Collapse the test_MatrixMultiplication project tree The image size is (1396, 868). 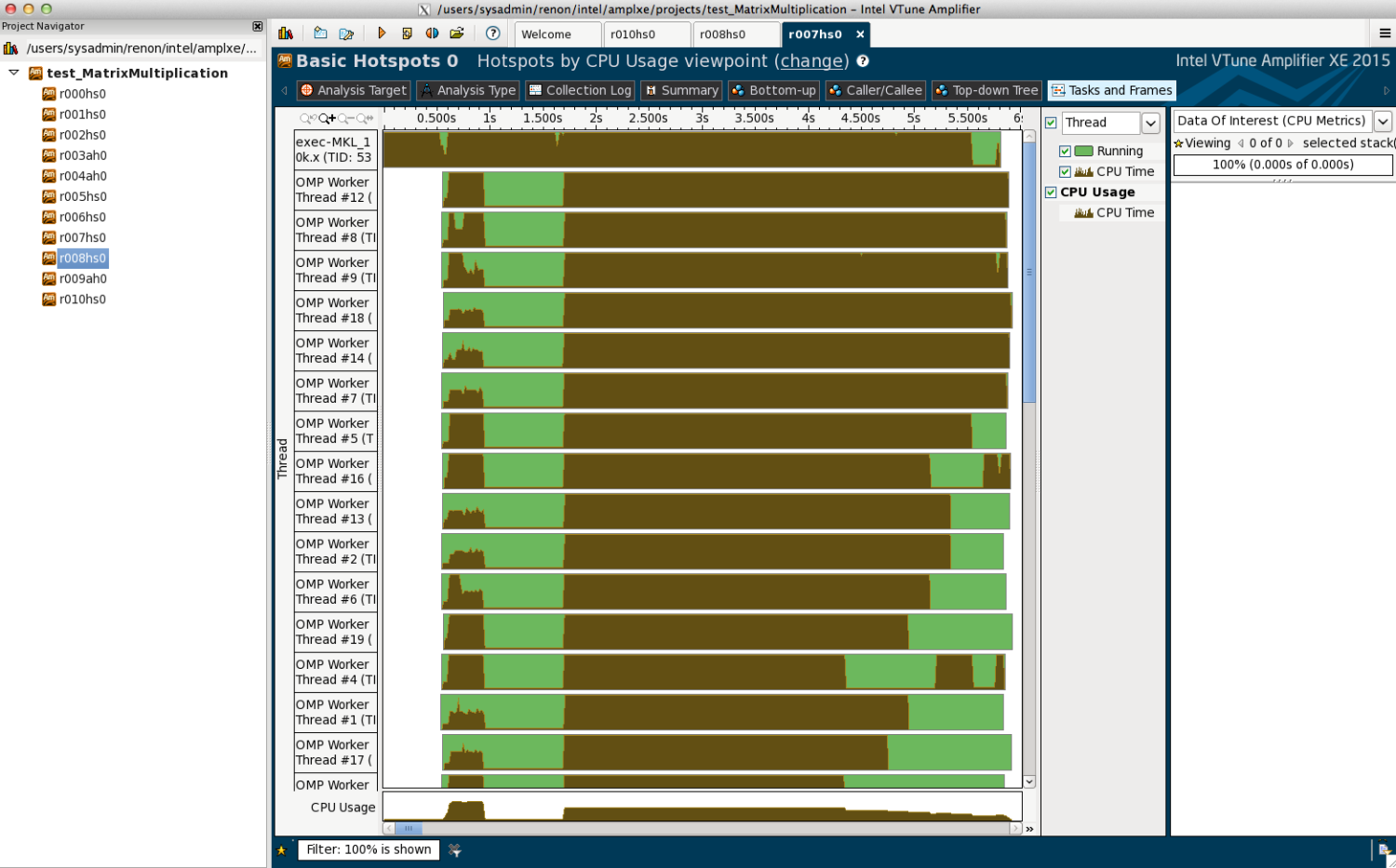pyautogui.click(x=14, y=73)
